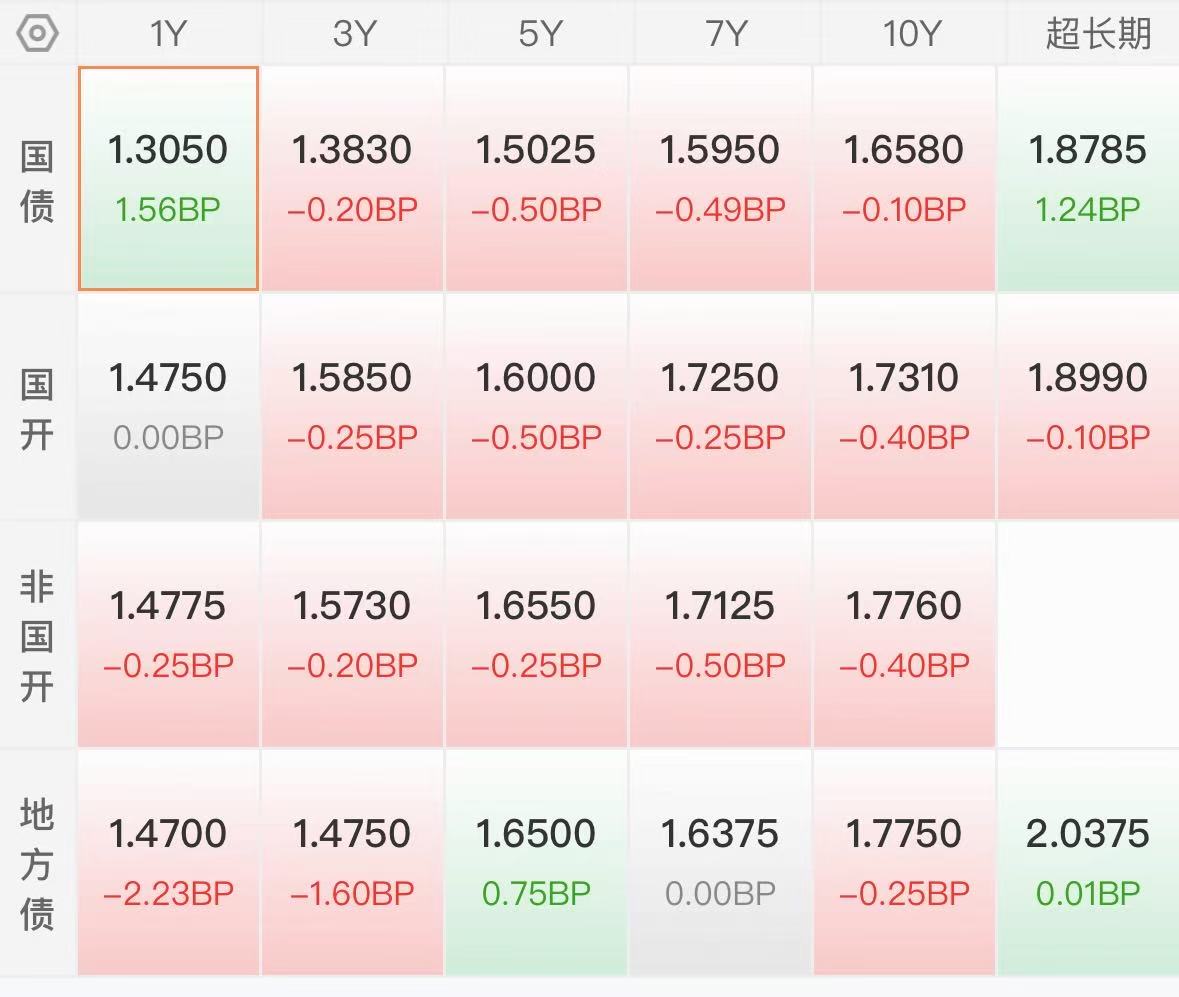Click the 非国开 7Y cell 1.7125
Viewport: 1179px width, 997px height.
tap(720, 635)
